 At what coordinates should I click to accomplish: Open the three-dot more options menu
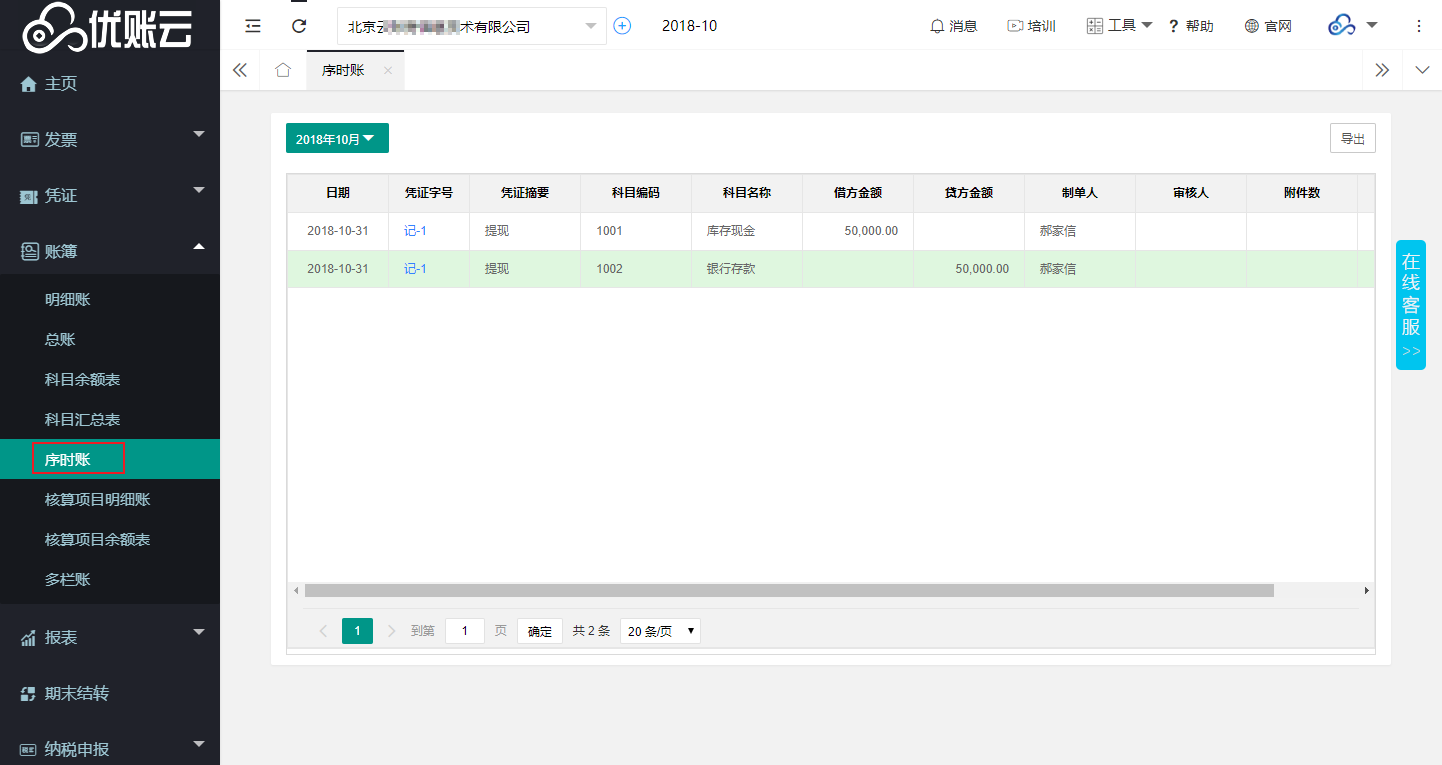point(1418,26)
